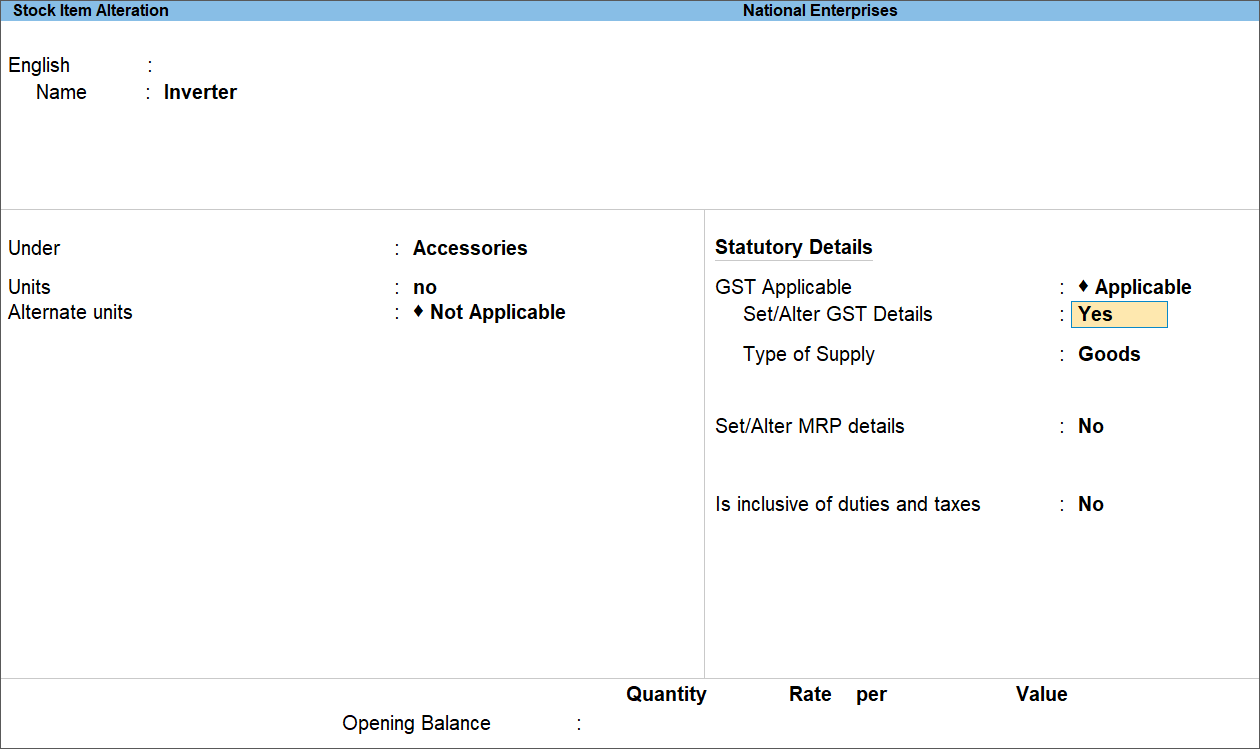Open the Under group selector showing Accessories
Image resolution: width=1260 pixels, height=749 pixels.
click(x=470, y=248)
